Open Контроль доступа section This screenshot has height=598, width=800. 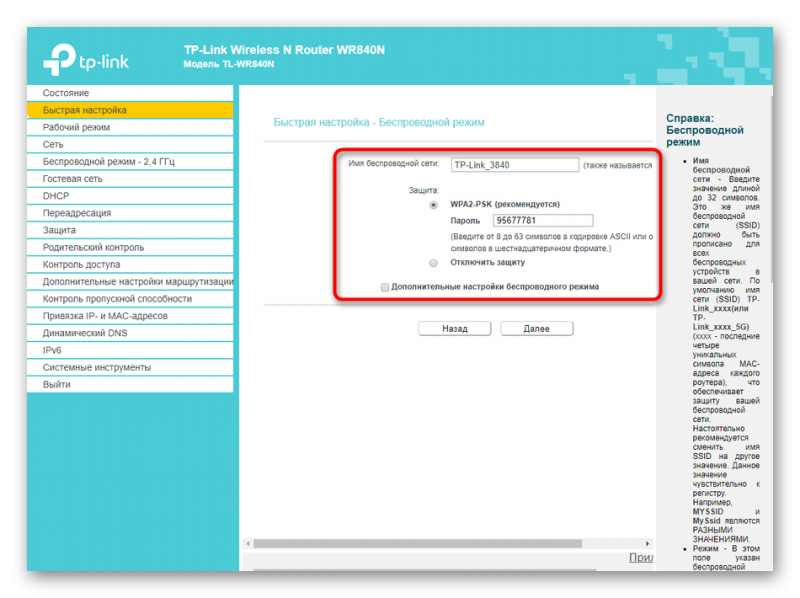[x=130, y=264]
